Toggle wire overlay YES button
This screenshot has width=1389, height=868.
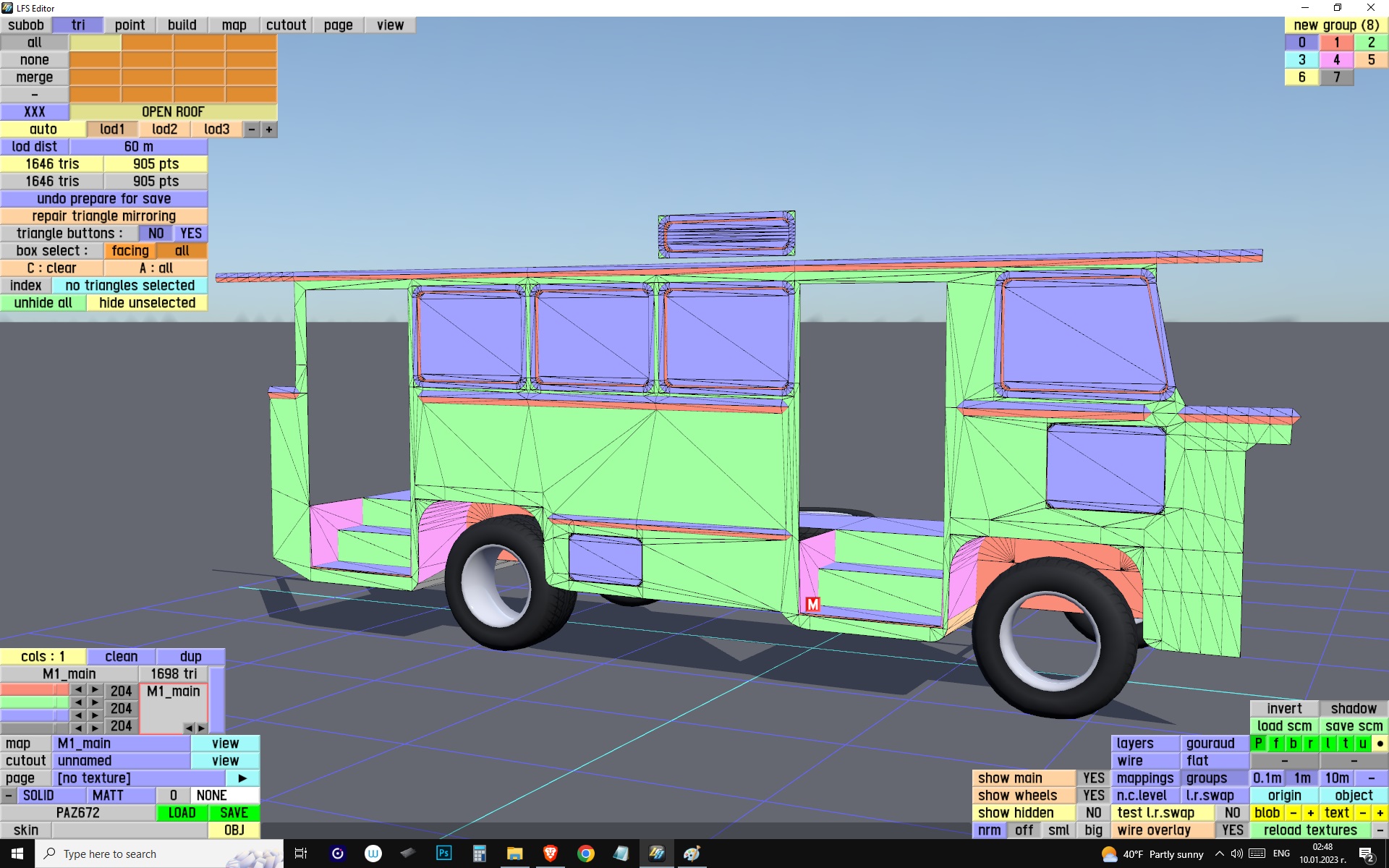[x=1232, y=830]
